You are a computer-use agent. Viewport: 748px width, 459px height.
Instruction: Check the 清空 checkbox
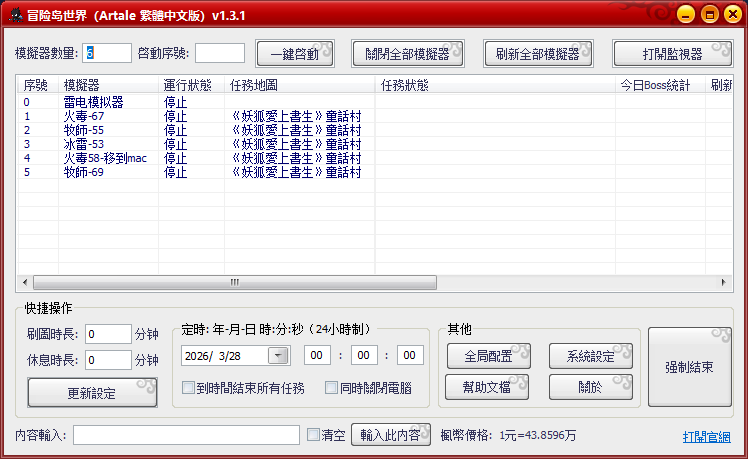[313, 435]
